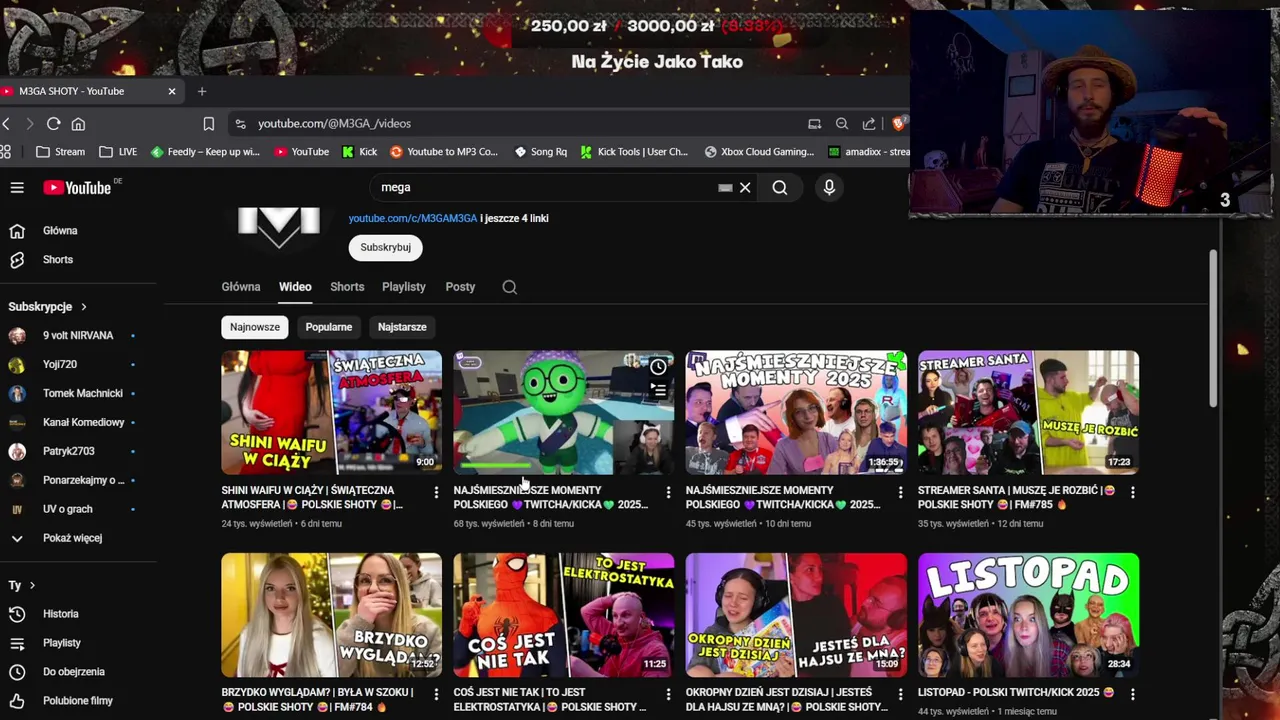Reload the page with the refresh icon
This screenshot has width=1280, height=720.
click(x=53, y=124)
